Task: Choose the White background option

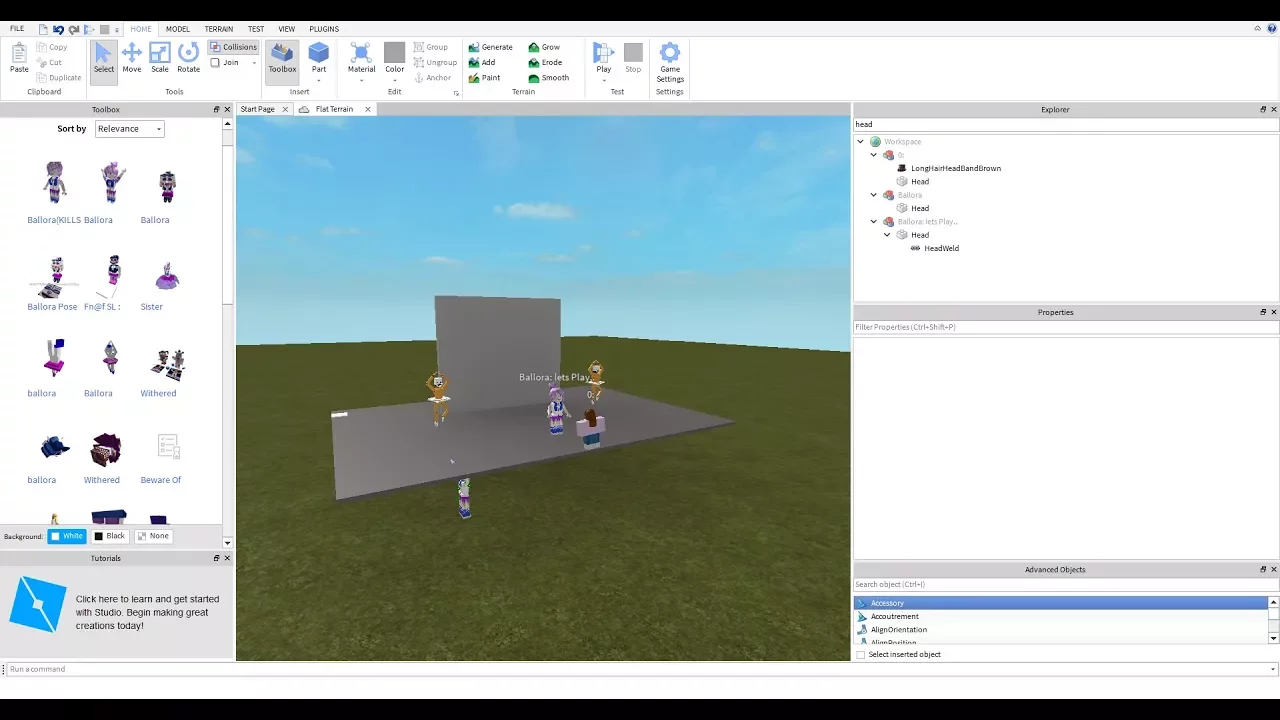Action: [x=67, y=536]
